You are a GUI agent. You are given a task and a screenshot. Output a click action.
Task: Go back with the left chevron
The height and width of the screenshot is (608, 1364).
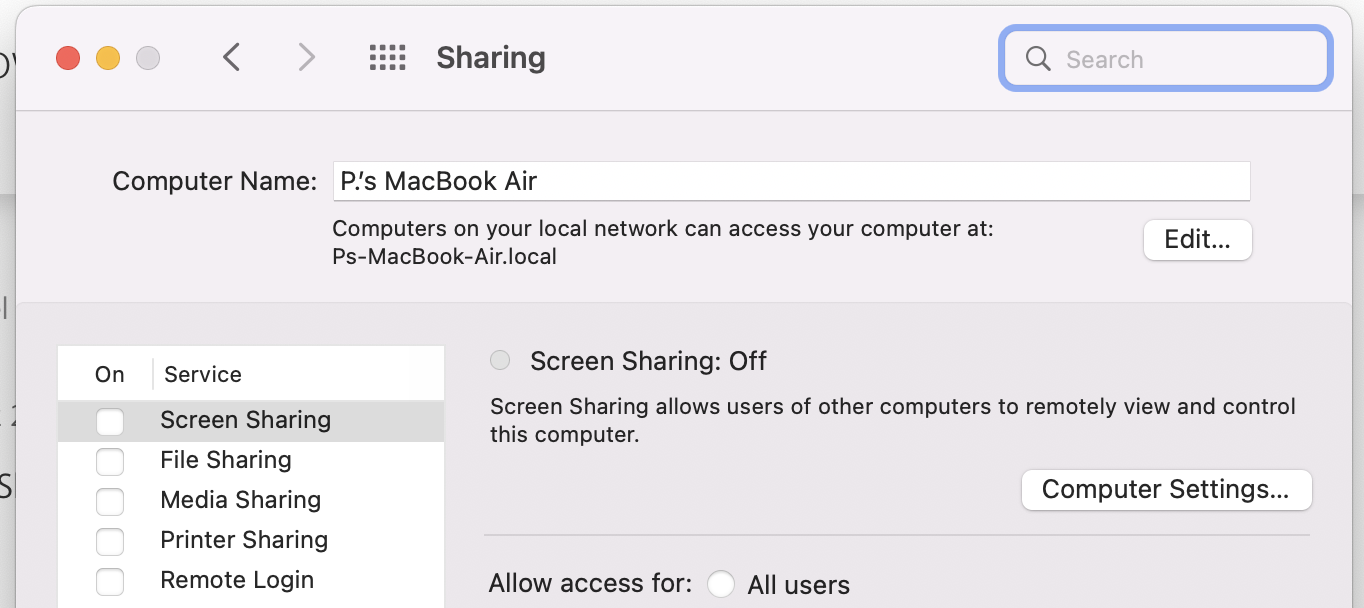(x=231, y=58)
